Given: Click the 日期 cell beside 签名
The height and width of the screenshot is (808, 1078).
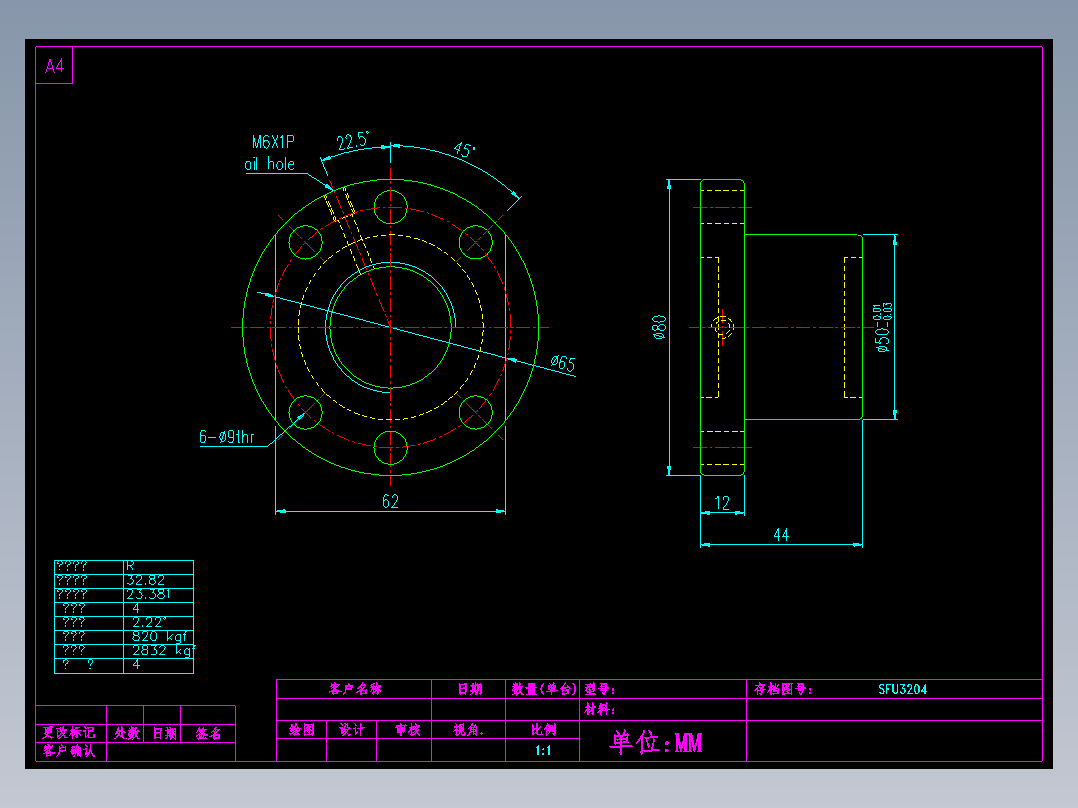Looking at the screenshot, I should click(x=164, y=733).
